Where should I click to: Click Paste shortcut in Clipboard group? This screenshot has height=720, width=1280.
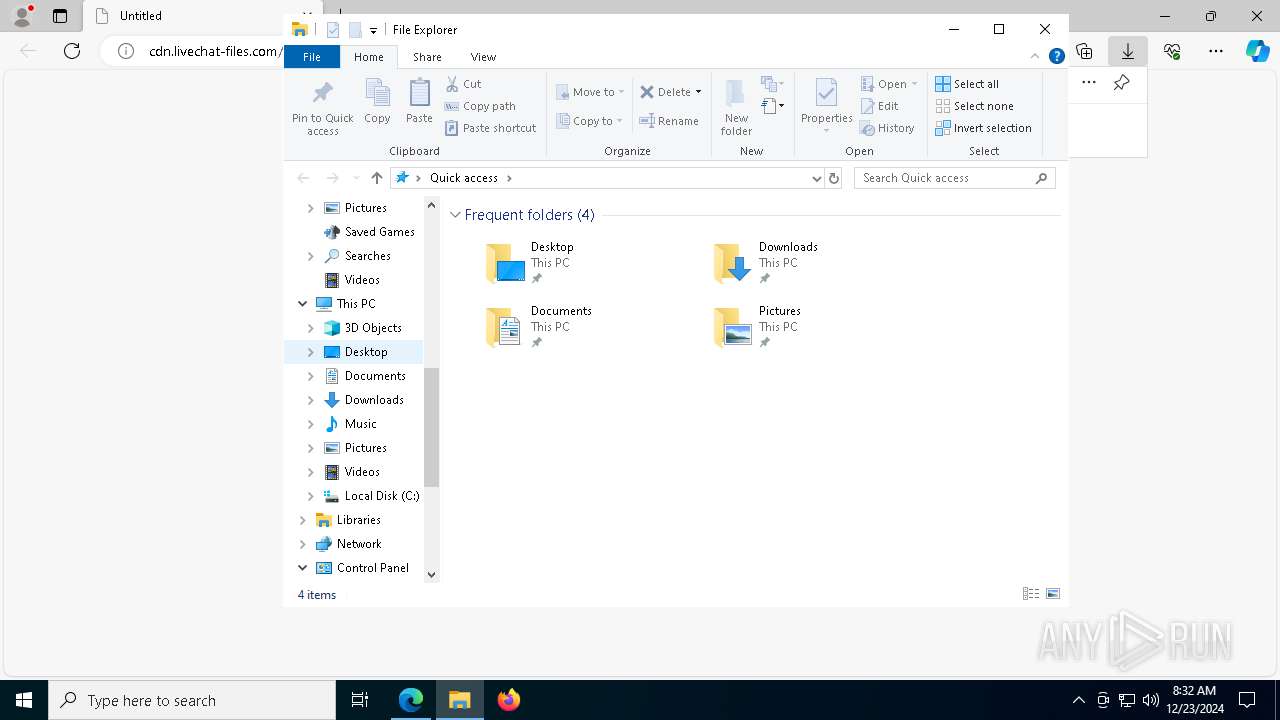tap(491, 128)
